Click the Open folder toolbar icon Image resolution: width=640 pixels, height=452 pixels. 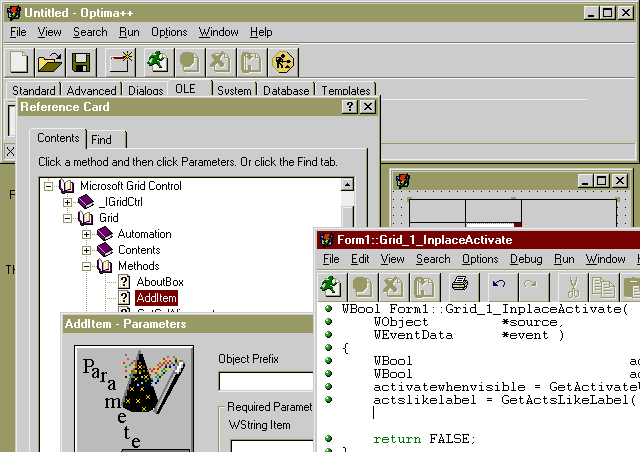pos(50,62)
